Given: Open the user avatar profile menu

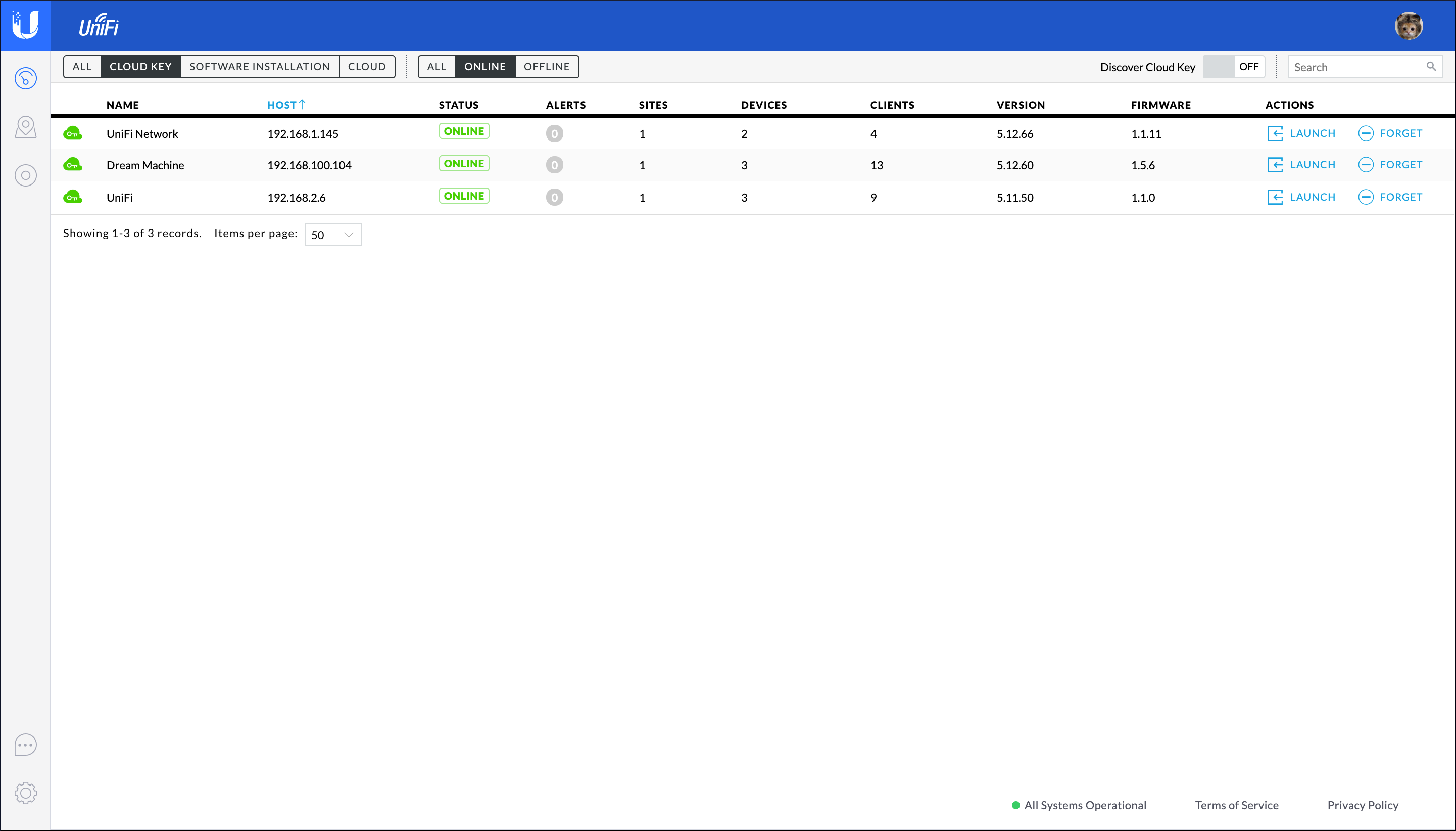Looking at the screenshot, I should point(1408,26).
